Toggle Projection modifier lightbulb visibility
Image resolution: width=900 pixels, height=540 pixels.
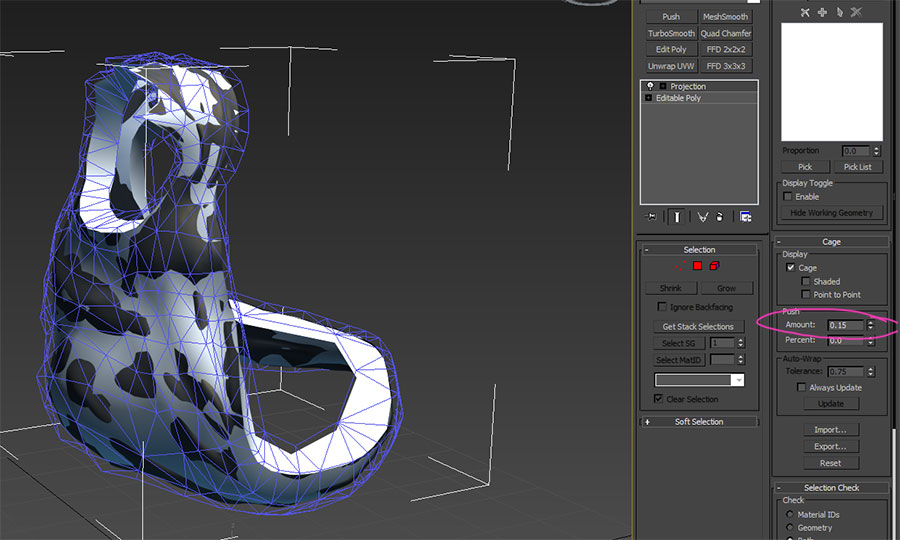[649, 87]
